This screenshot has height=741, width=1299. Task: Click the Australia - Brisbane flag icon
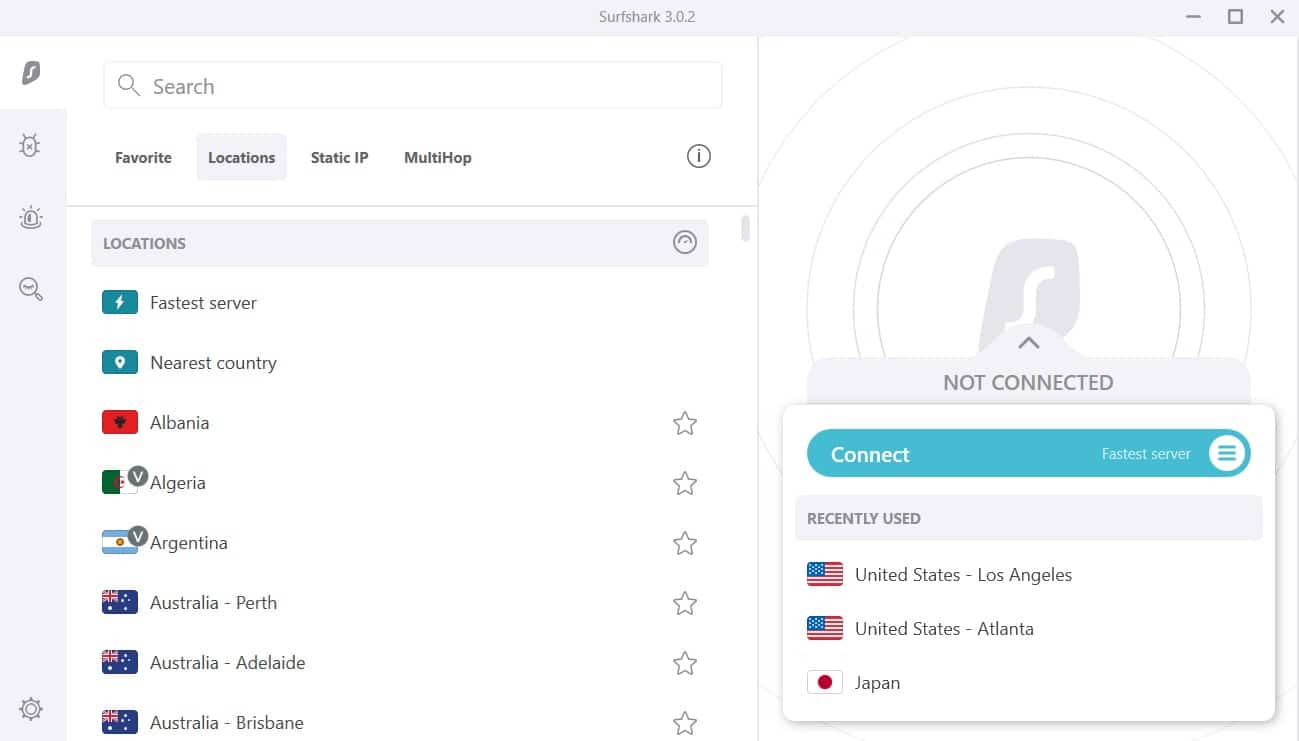(x=120, y=722)
